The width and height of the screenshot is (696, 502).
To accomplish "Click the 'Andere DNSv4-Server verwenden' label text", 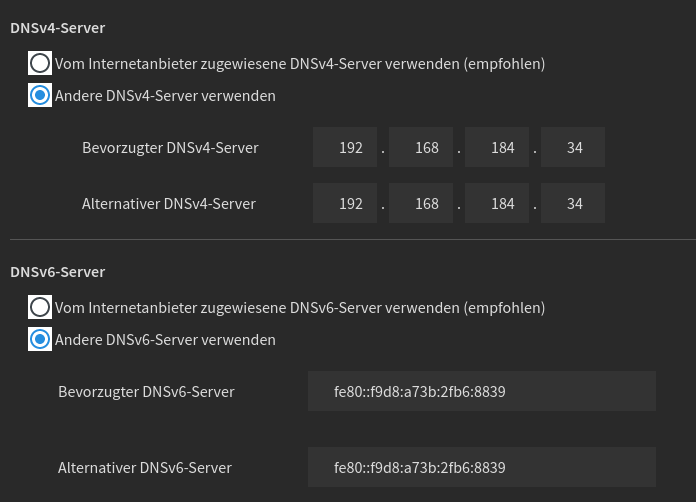I will 165,96.
